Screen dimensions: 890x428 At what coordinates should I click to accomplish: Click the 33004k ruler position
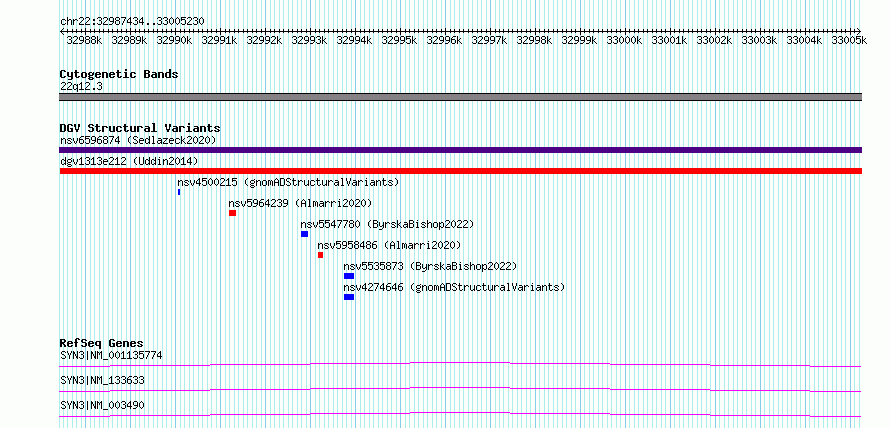[805, 40]
